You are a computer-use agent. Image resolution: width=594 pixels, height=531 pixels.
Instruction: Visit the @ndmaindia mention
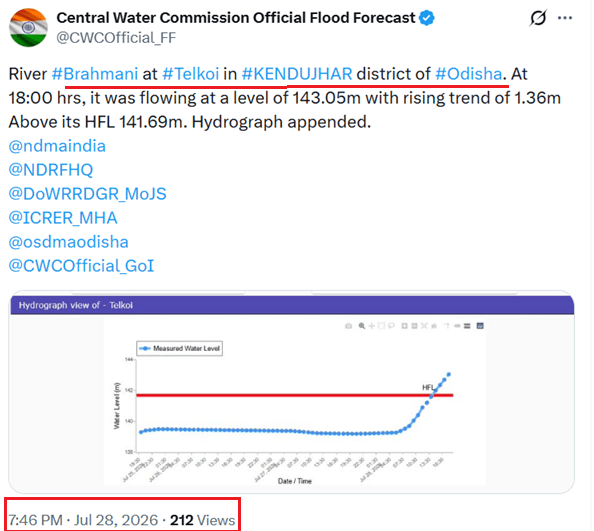point(57,146)
